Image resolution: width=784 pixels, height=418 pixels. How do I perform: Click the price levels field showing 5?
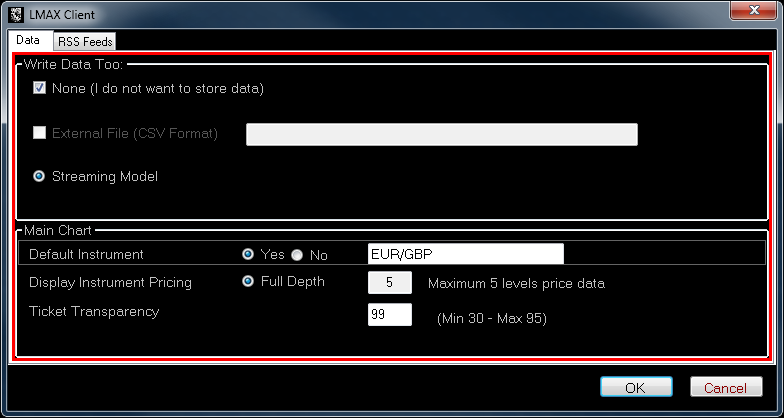click(x=390, y=283)
